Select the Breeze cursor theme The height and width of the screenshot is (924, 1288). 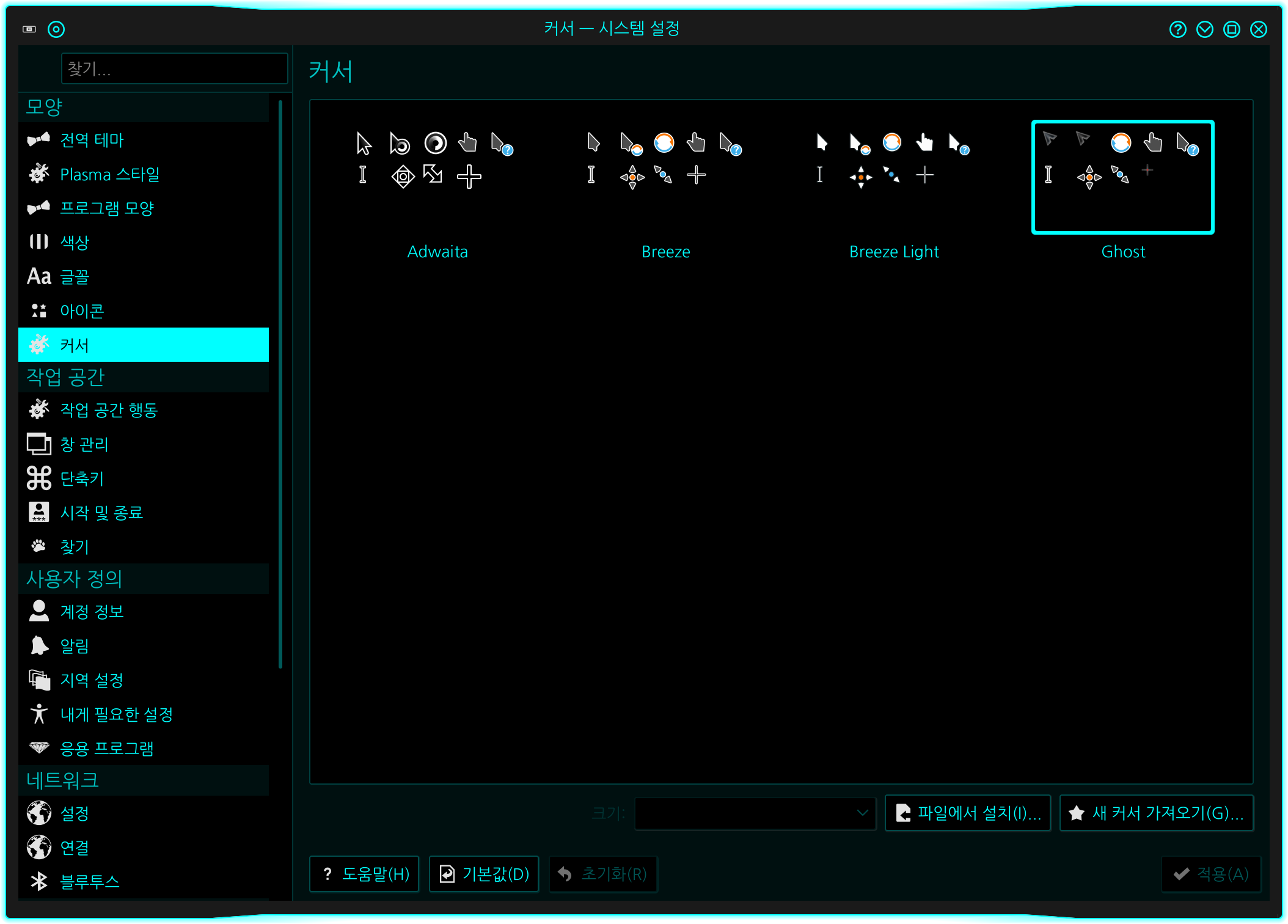pyautogui.click(x=665, y=183)
